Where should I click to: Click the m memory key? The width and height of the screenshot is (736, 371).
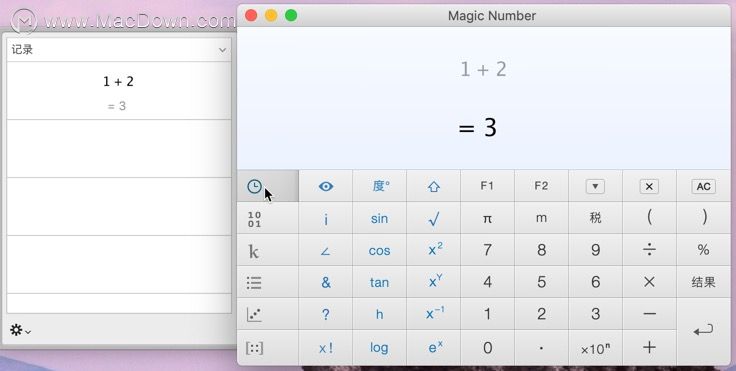coord(541,218)
